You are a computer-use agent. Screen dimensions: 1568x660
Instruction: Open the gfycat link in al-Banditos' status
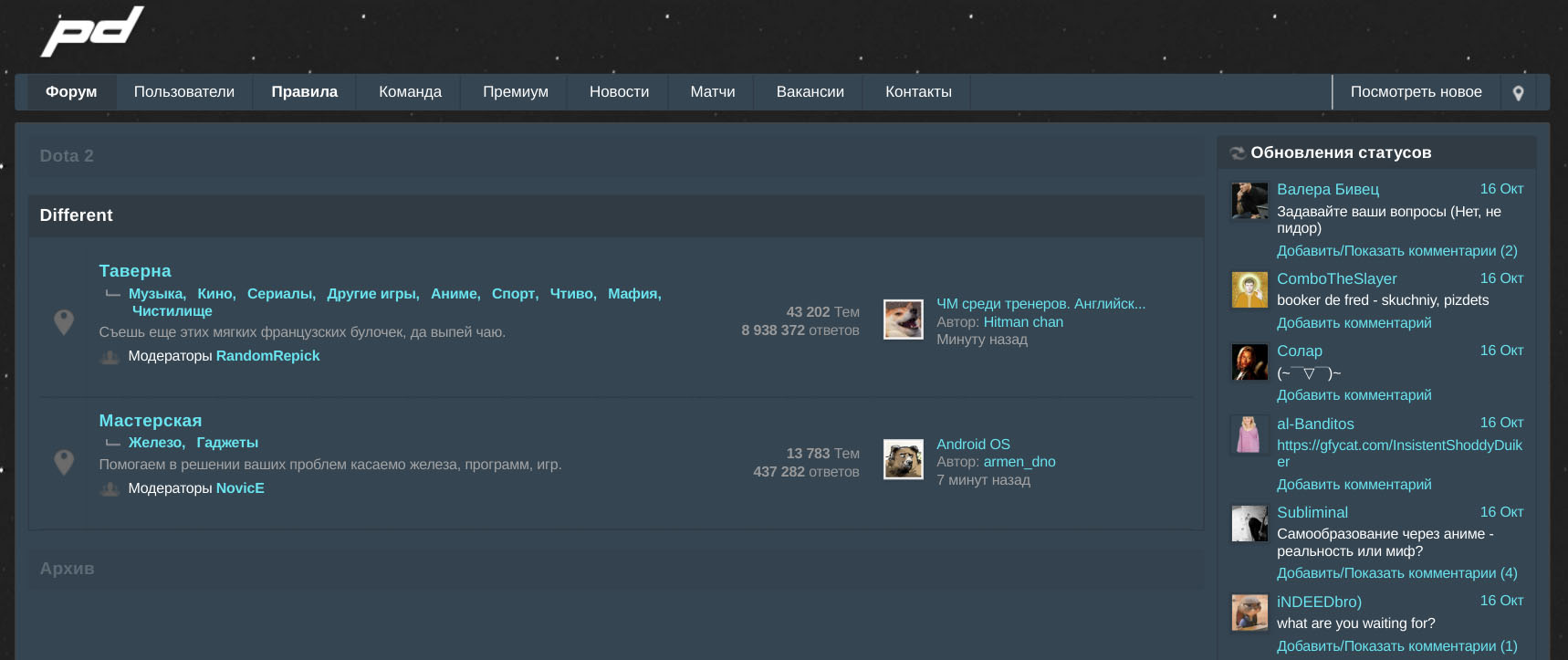[1399, 454]
